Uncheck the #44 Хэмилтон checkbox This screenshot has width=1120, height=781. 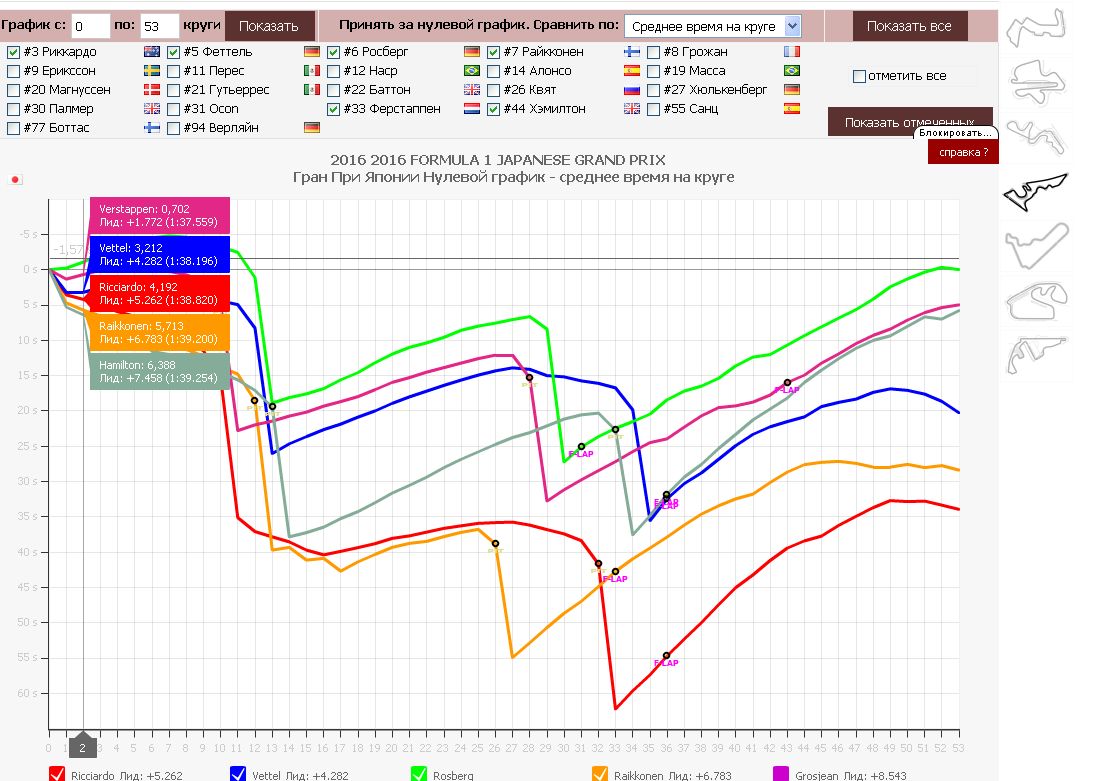click(x=494, y=109)
